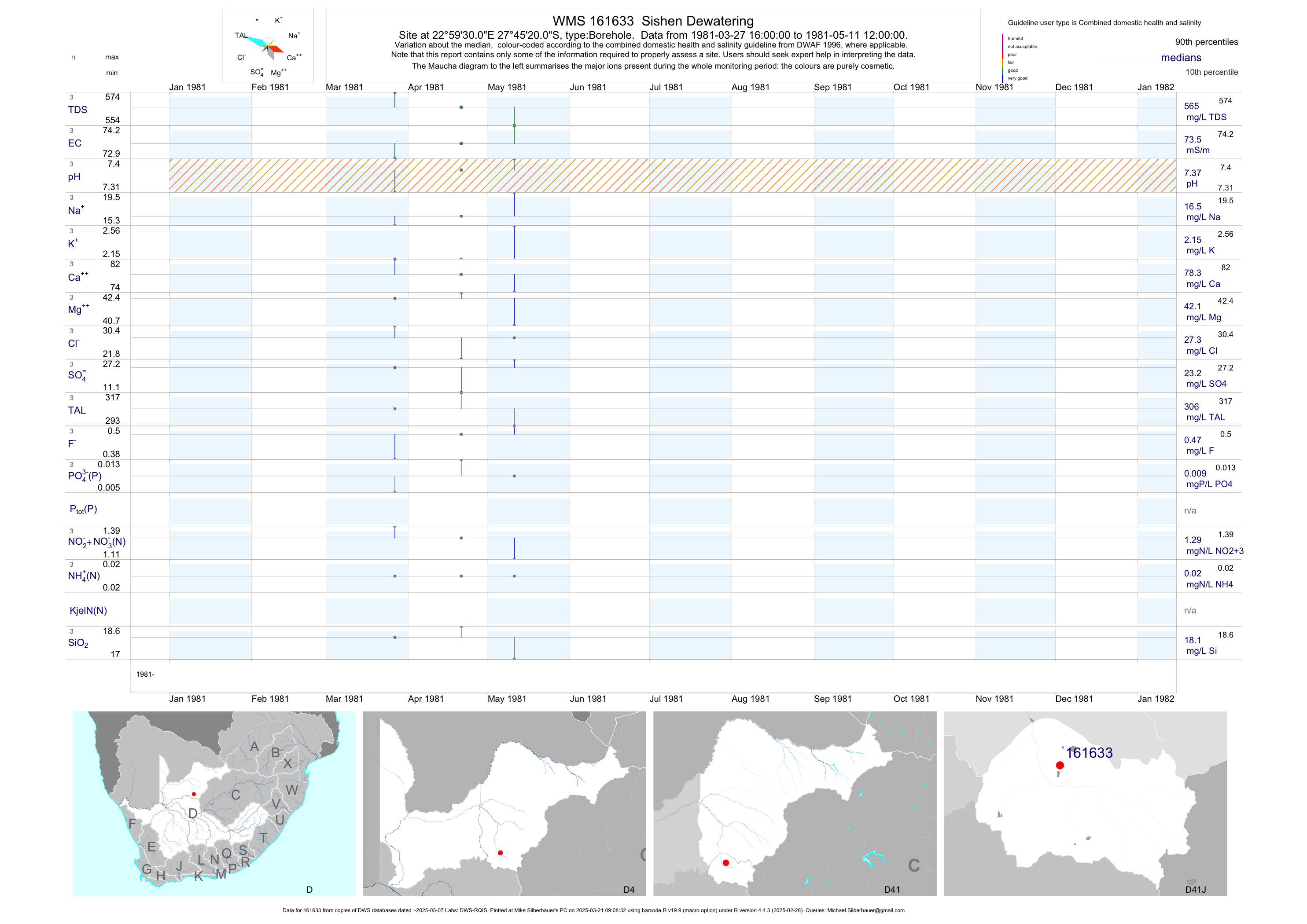This screenshot has width=1307, height=924.
Task: Click the May 1981 top axis label
Action: (x=507, y=87)
